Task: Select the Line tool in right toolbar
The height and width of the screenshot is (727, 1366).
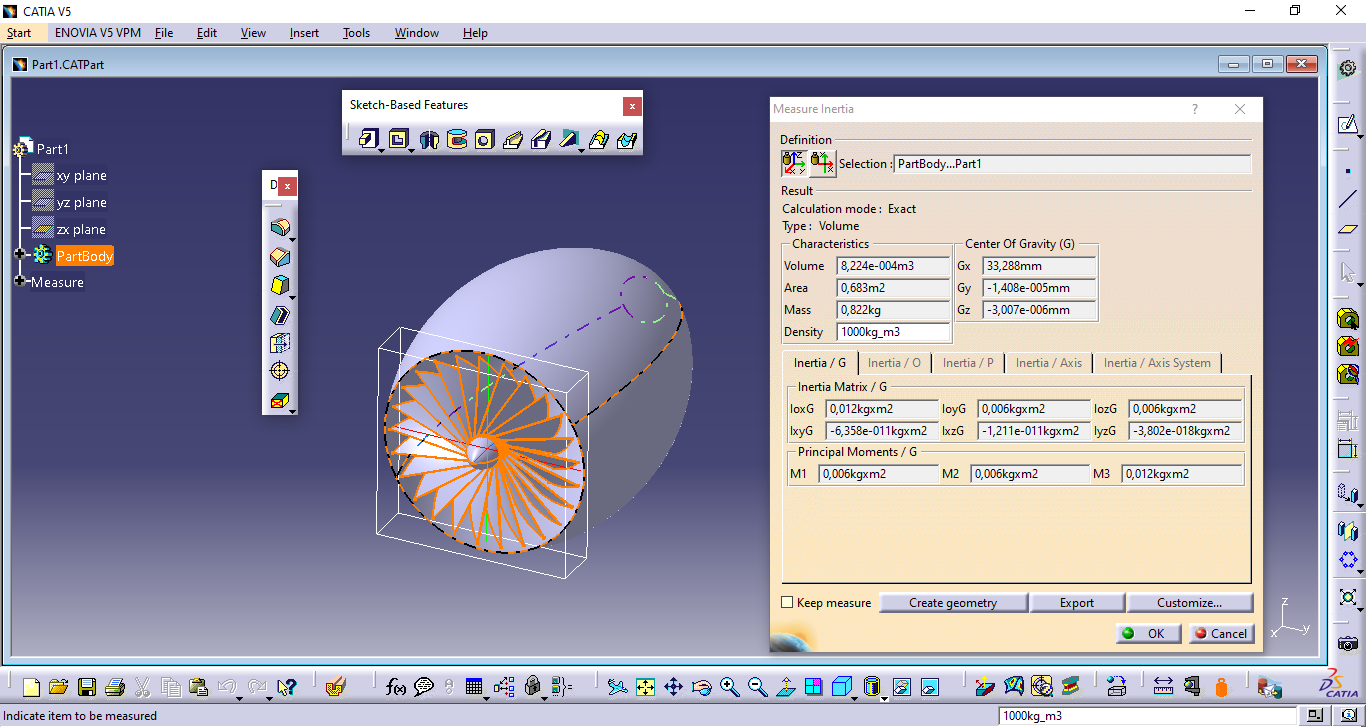Action: click(1347, 199)
